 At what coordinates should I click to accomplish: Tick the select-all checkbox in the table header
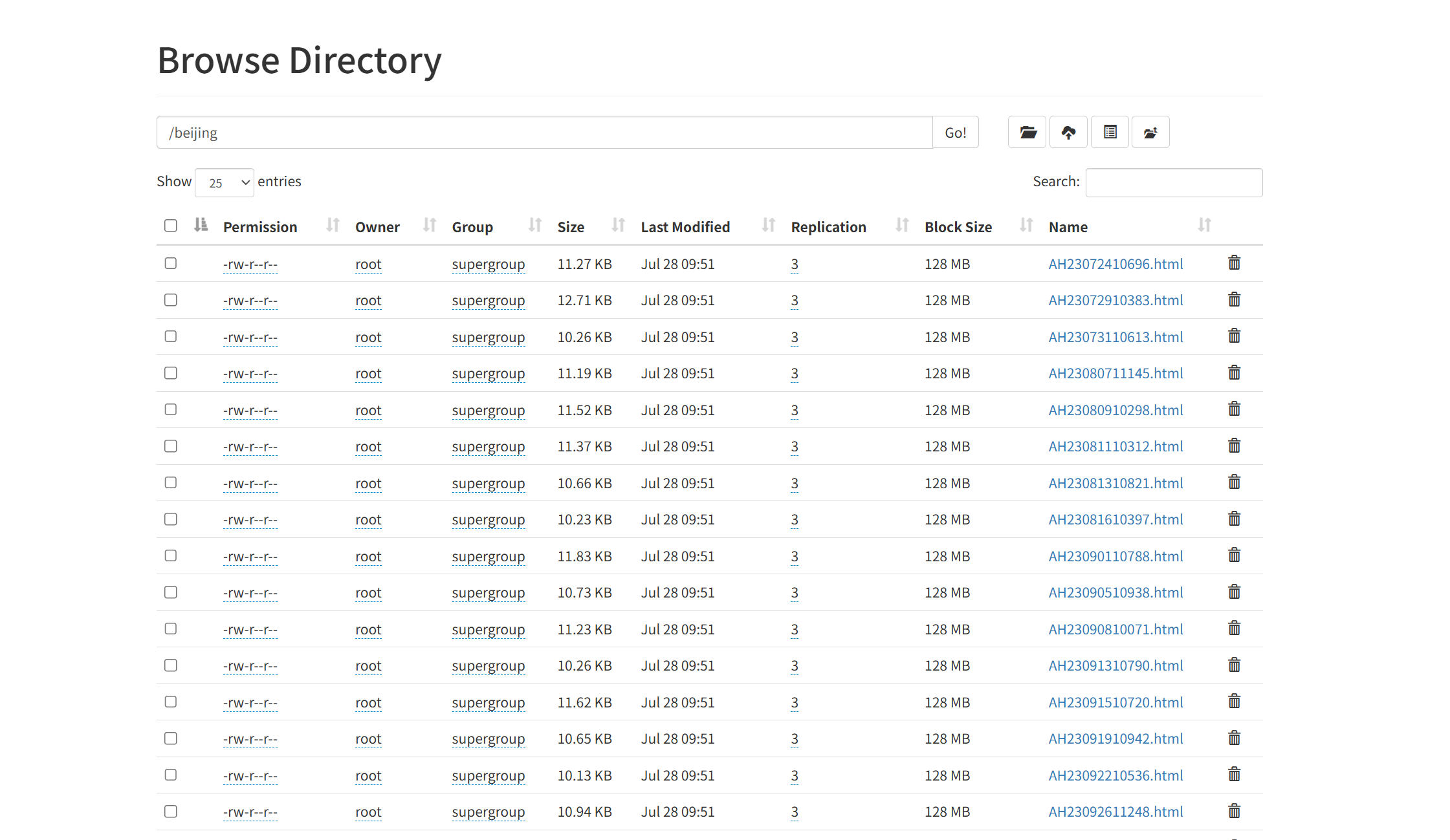[x=171, y=226]
